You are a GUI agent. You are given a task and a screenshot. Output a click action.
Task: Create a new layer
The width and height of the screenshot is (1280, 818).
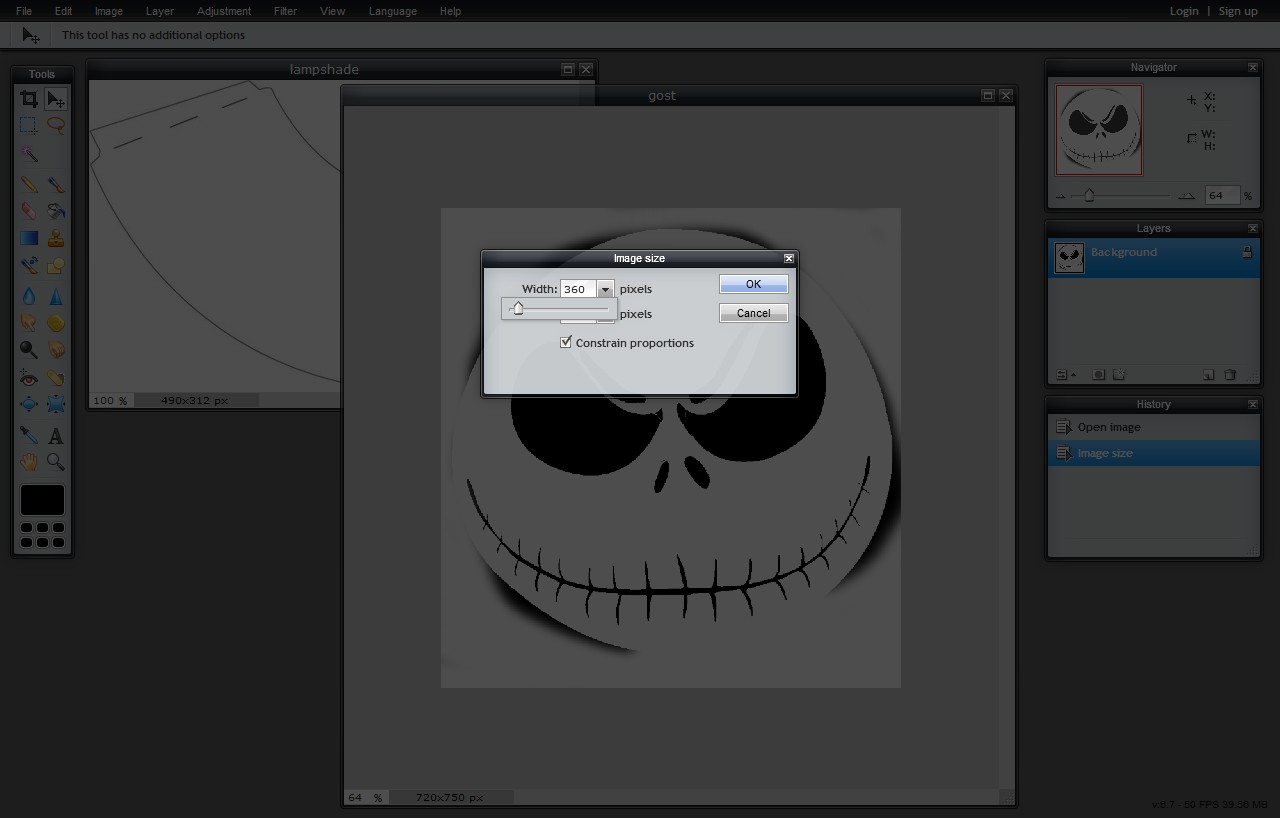[1209, 375]
